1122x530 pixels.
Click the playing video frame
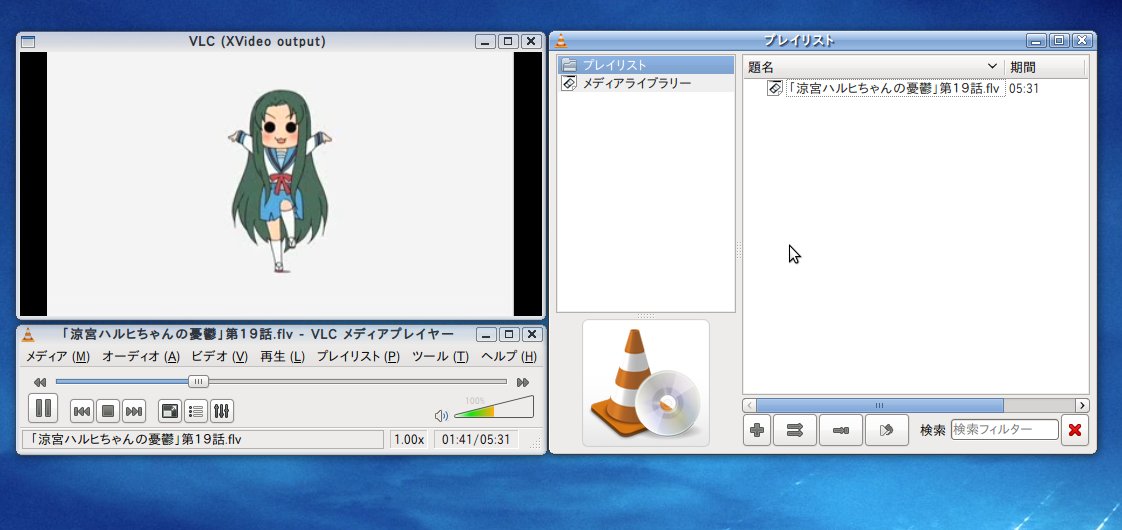tap(280, 184)
